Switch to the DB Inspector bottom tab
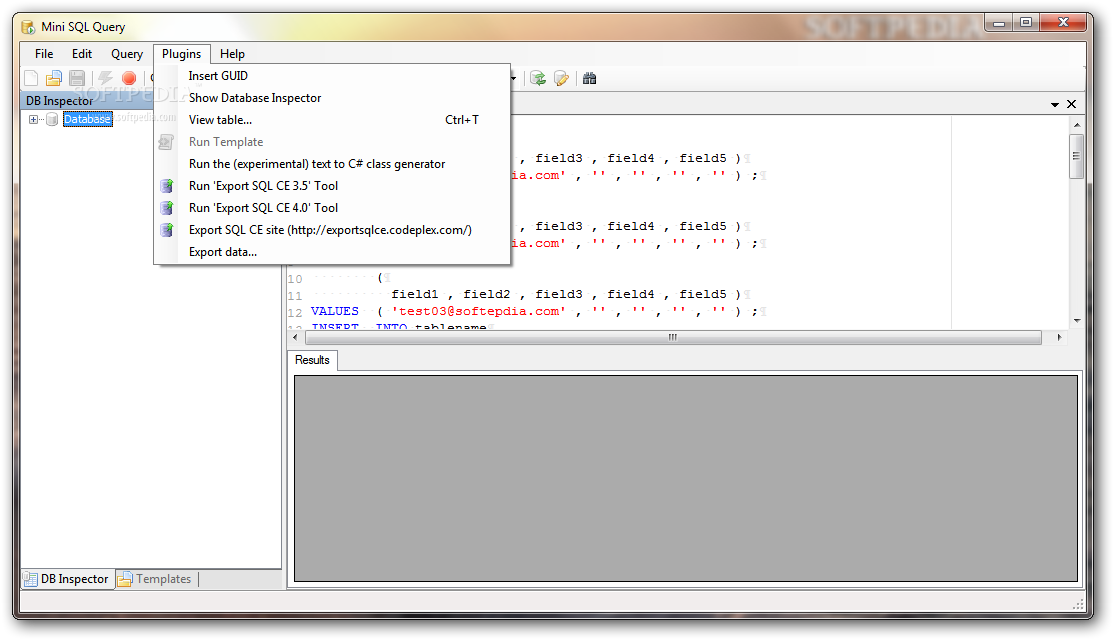 68,579
